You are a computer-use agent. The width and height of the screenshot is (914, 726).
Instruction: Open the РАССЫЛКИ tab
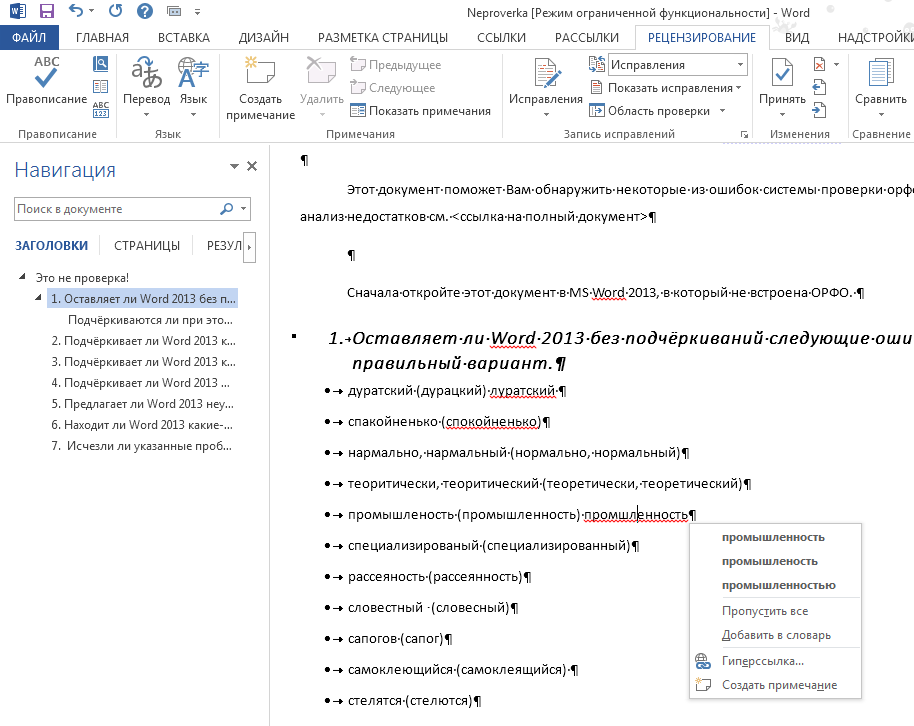tap(587, 37)
